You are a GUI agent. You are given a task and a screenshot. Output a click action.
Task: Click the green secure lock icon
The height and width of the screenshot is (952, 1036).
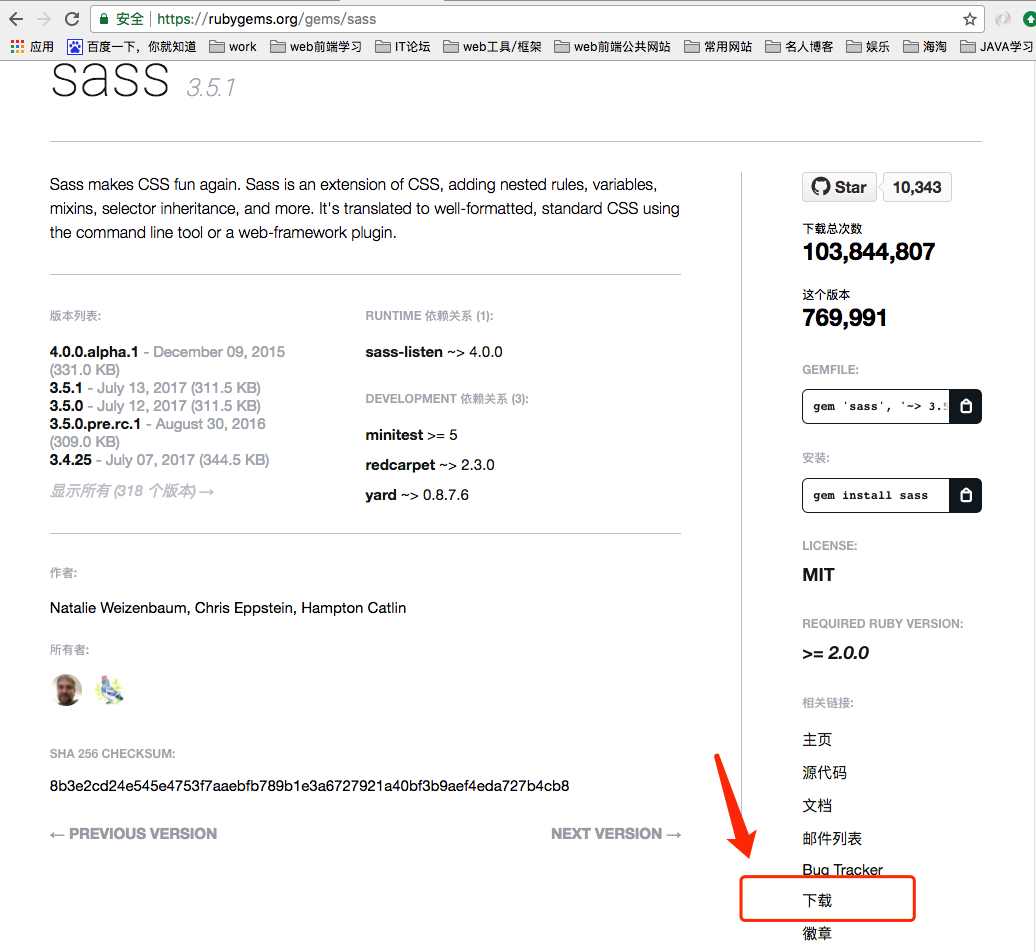pos(104,19)
